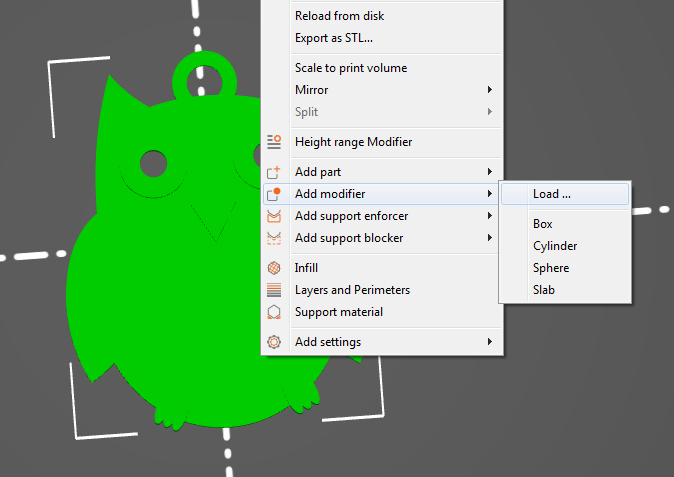
Task: Click the Add settings gear icon
Action: (x=274, y=342)
